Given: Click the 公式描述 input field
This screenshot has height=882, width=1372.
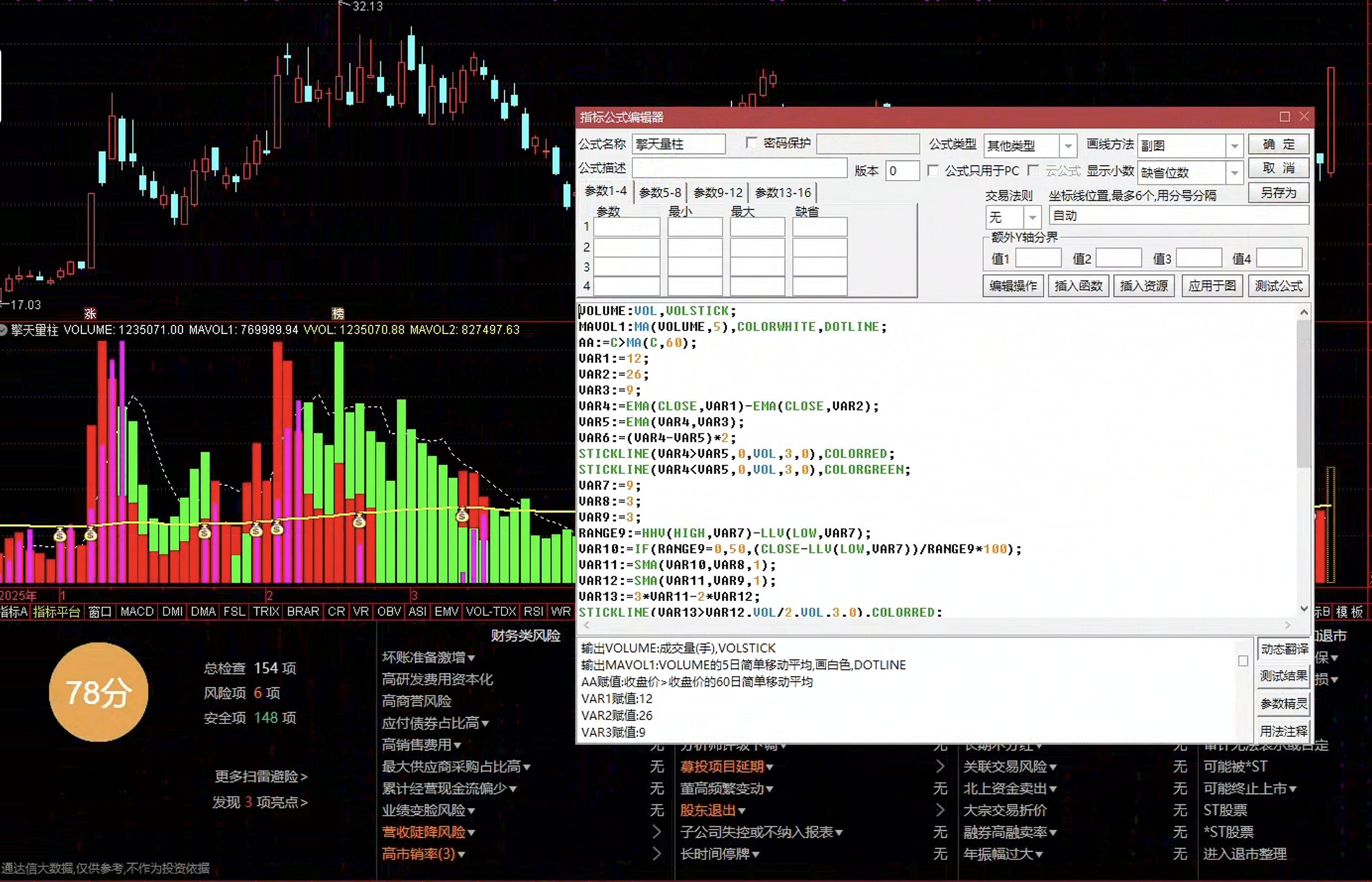Looking at the screenshot, I should point(739,169).
